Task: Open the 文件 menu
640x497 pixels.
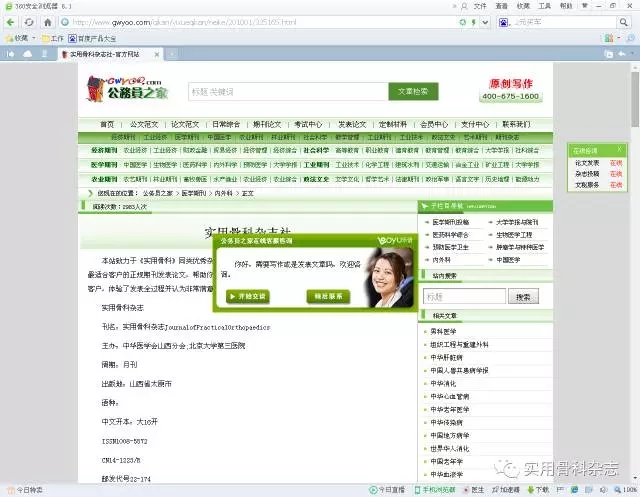Action: (480, 6)
